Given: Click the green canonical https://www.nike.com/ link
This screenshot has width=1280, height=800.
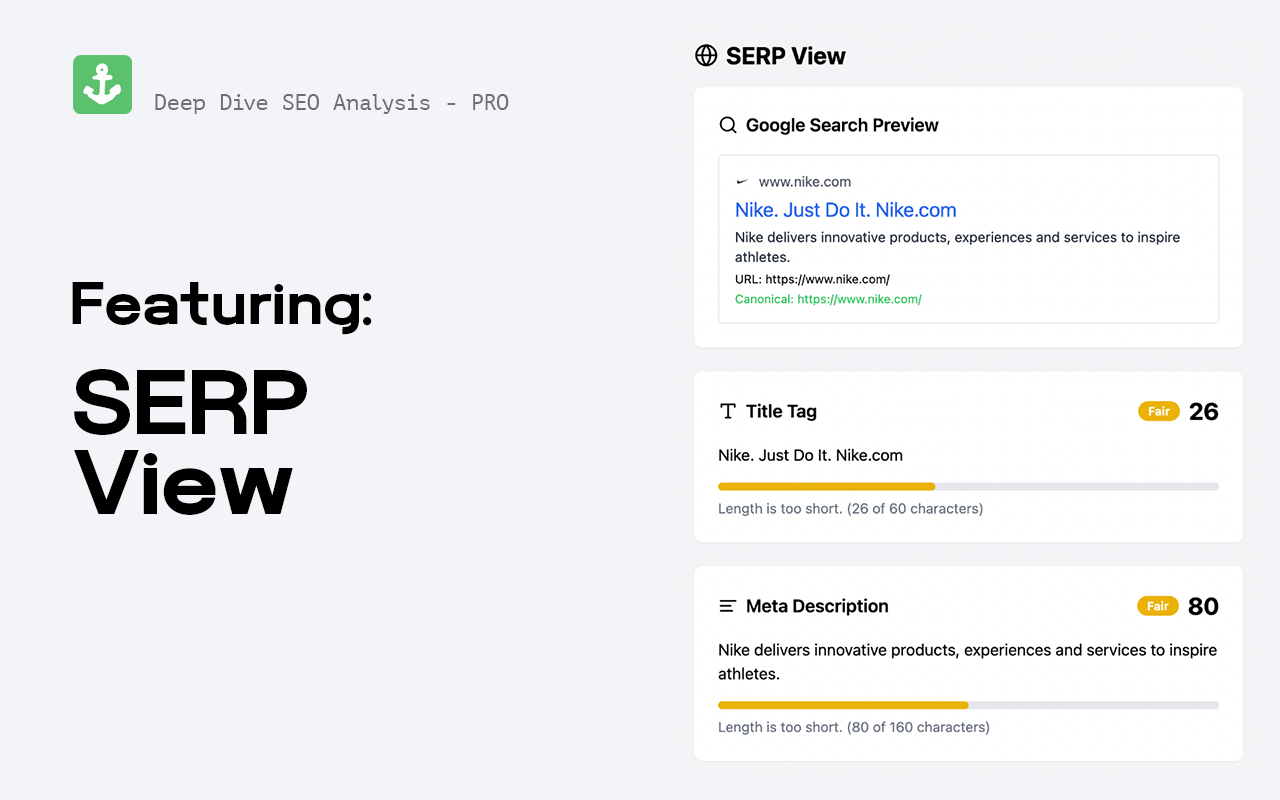Looking at the screenshot, I should (x=828, y=299).
